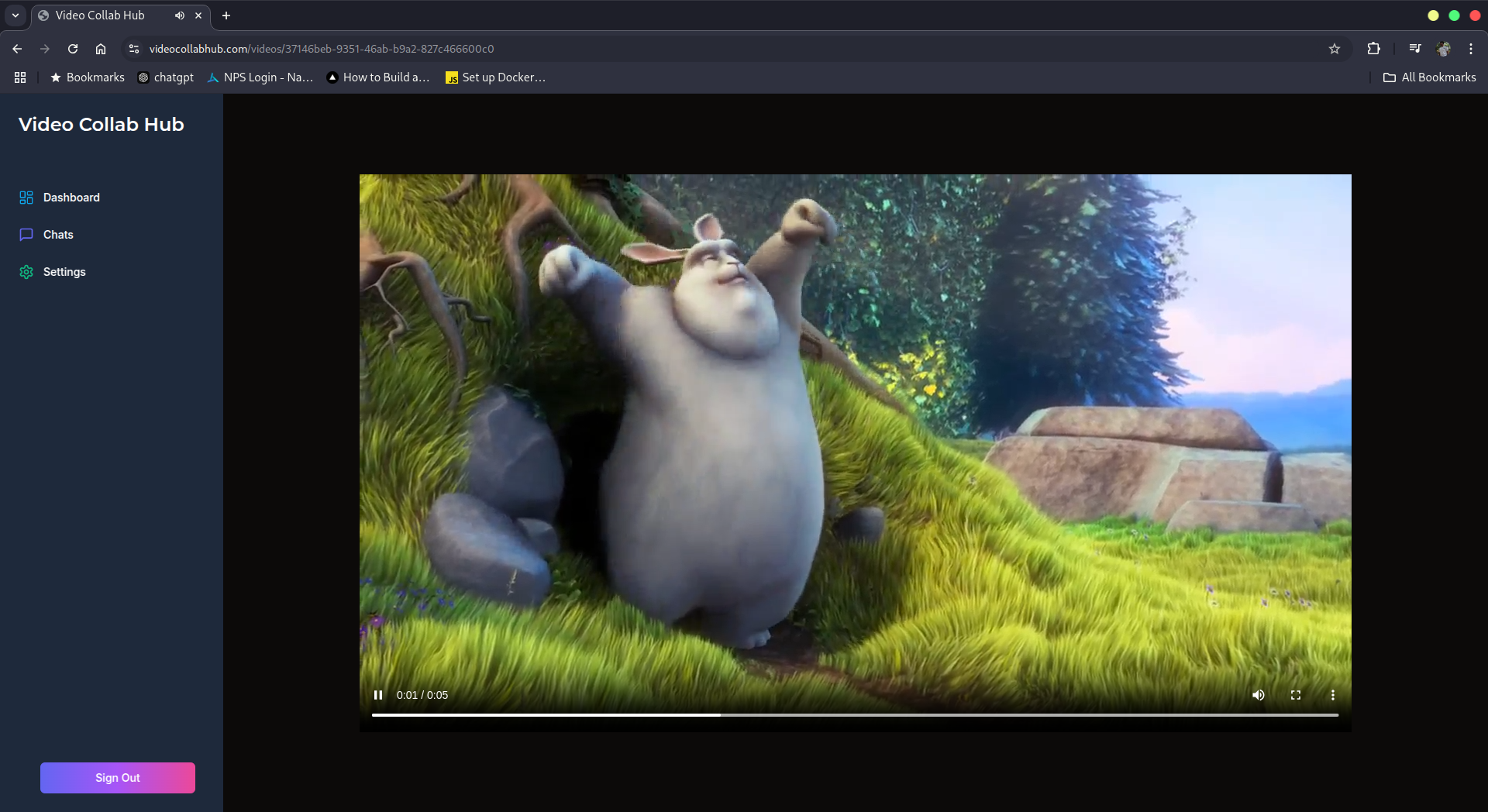Open the NPS Login bookmark

(260, 77)
